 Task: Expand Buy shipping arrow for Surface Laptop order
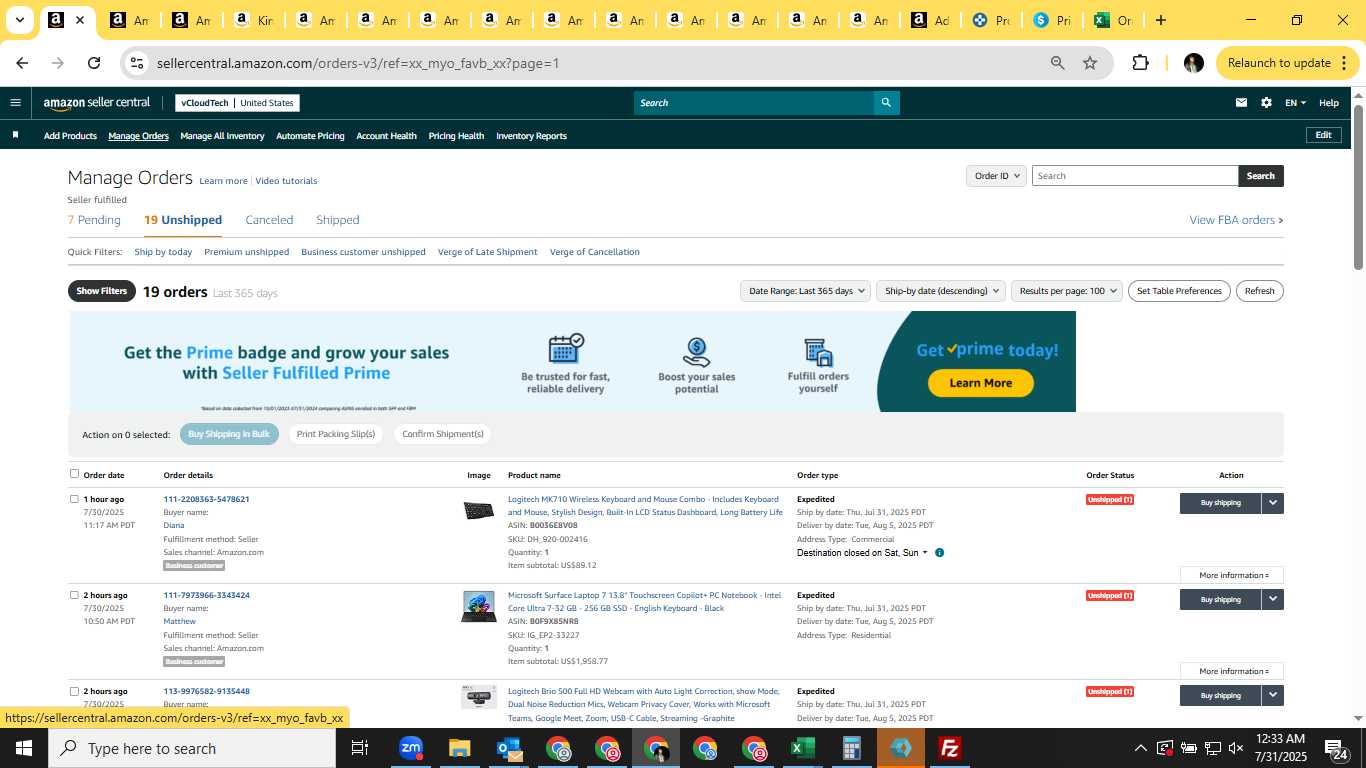pyautogui.click(x=1272, y=599)
